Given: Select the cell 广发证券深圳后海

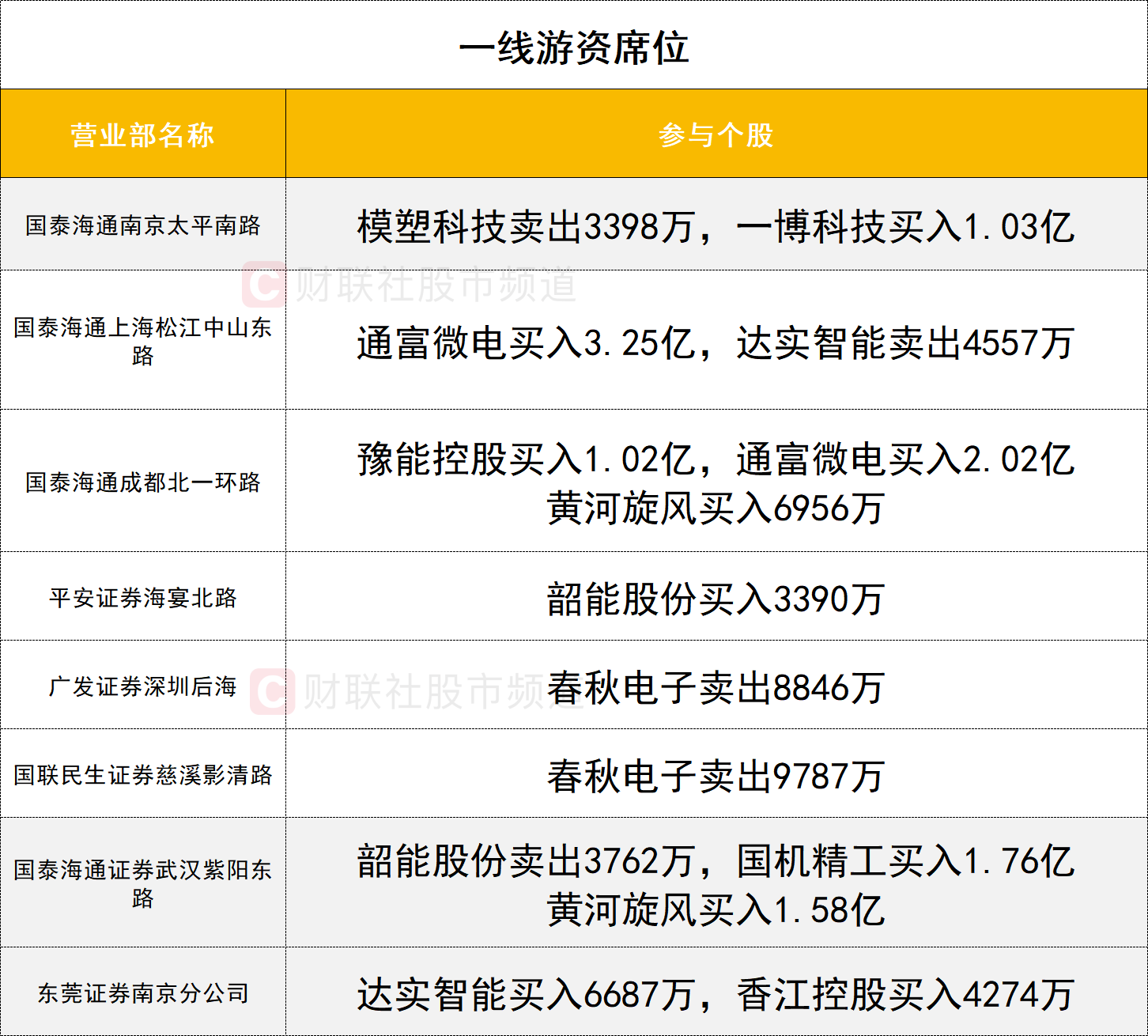Looking at the screenshot, I should (x=142, y=686).
